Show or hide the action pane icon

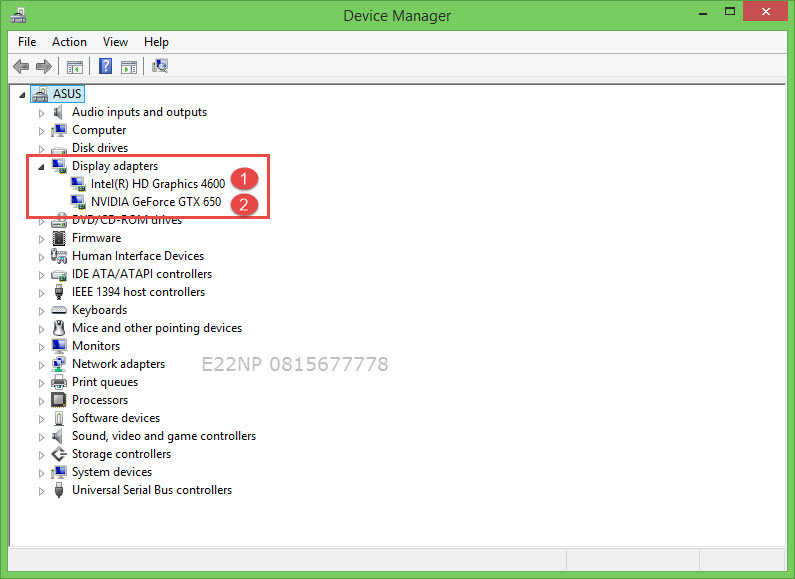(129, 66)
